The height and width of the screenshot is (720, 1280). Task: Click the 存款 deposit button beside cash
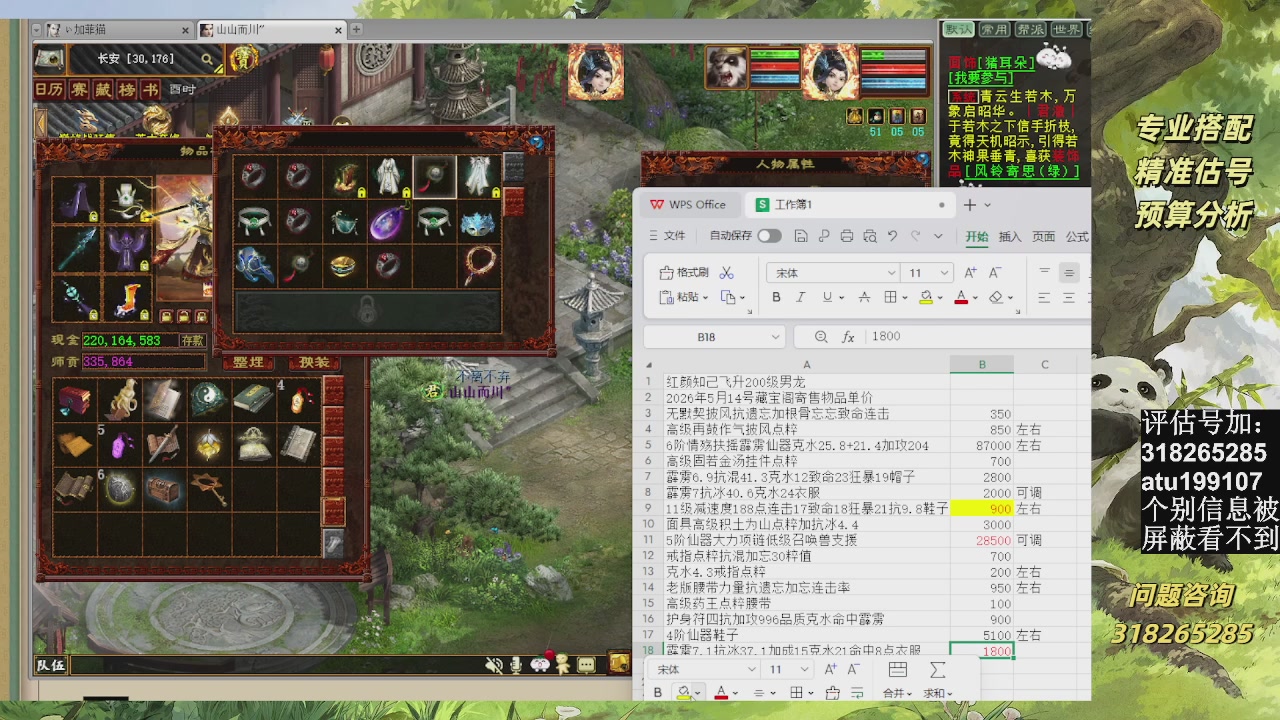click(192, 341)
